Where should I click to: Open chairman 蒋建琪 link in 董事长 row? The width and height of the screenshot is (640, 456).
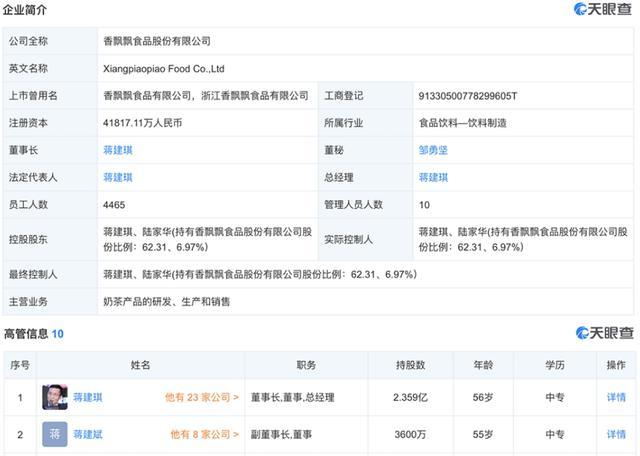point(118,150)
